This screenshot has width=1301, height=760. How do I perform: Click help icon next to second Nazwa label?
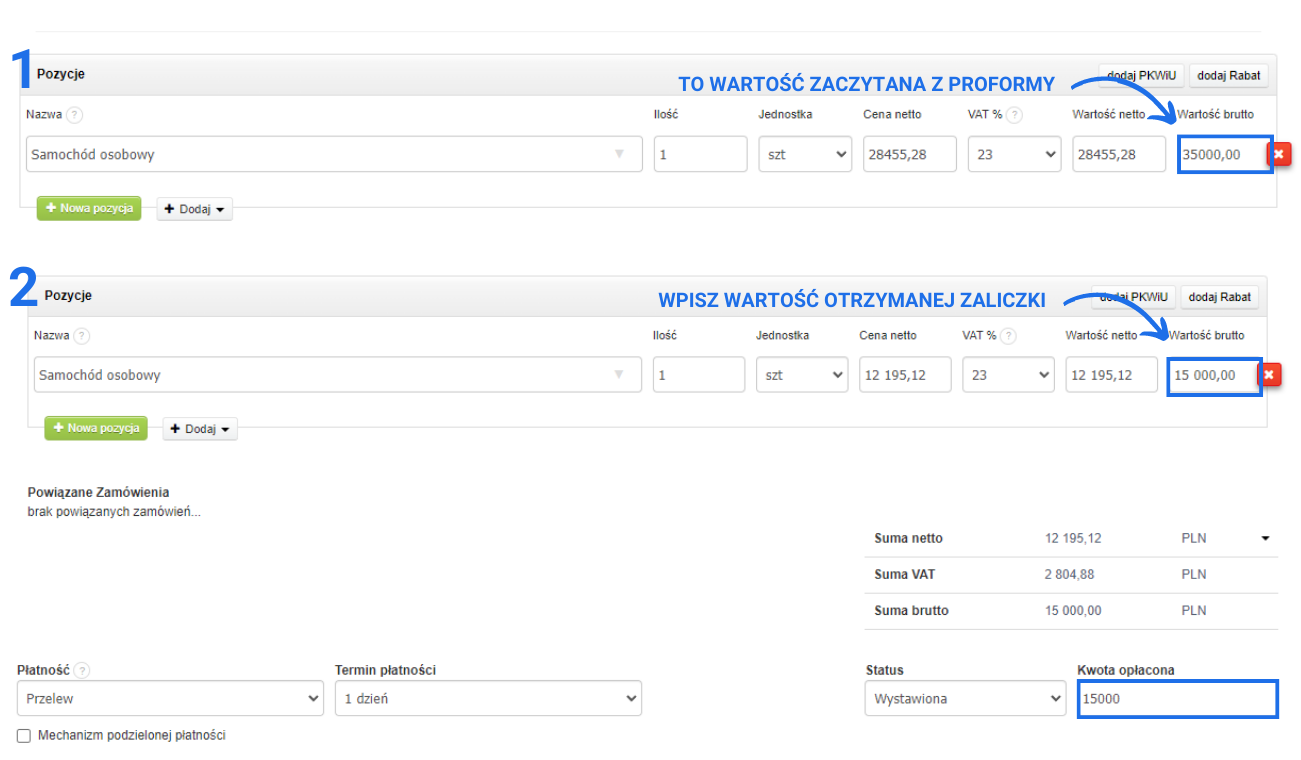pos(82,336)
